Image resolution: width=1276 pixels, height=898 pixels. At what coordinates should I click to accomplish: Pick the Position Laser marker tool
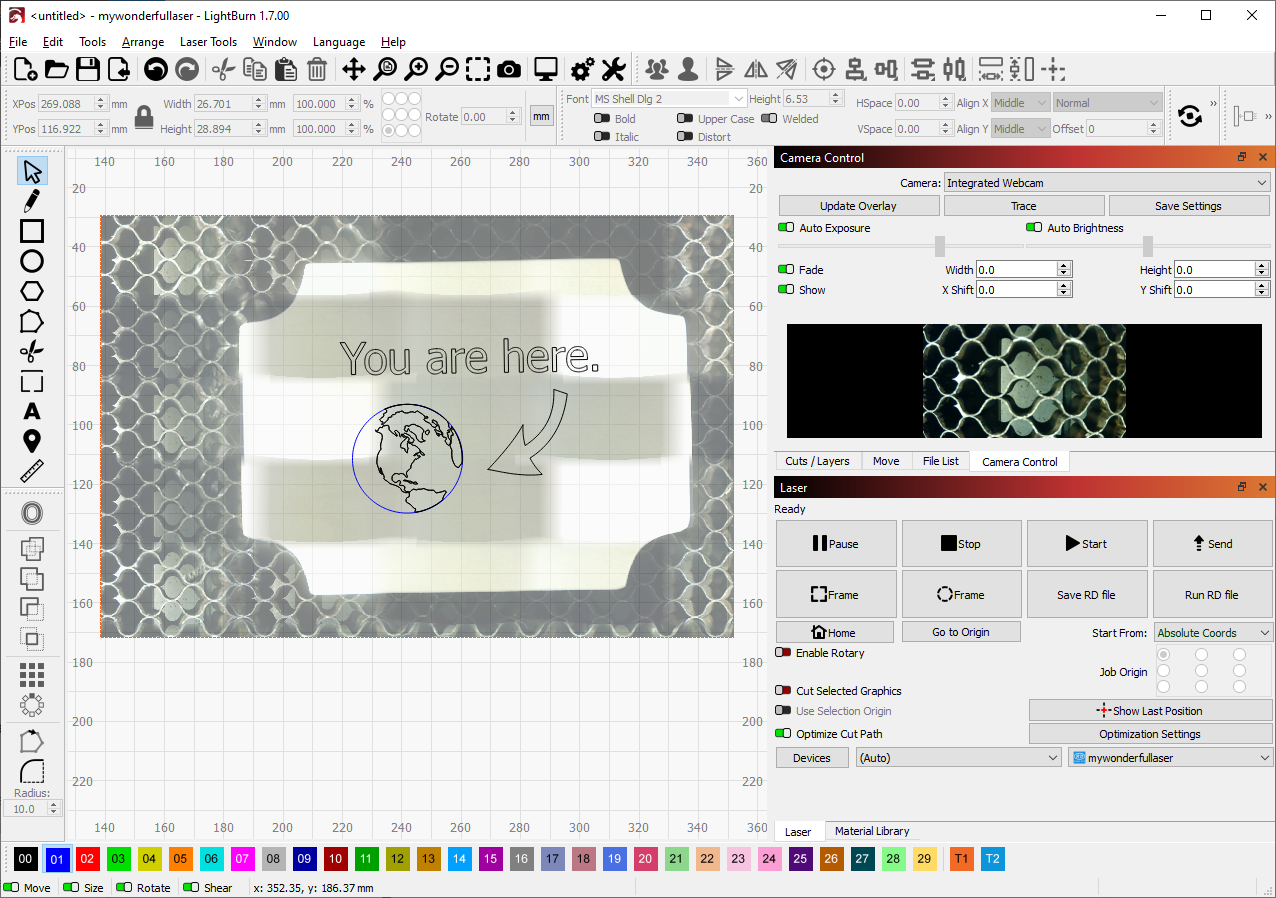[32, 441]
